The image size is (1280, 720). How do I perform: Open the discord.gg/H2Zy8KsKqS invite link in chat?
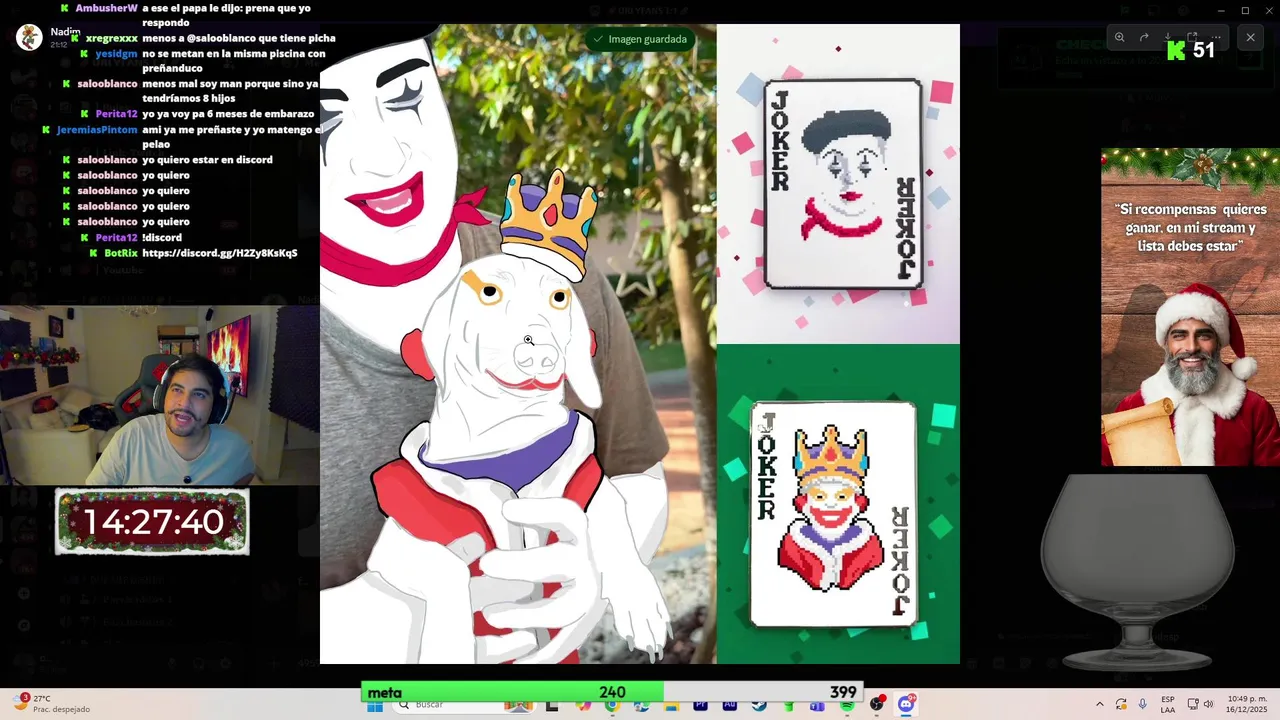click(x=220, y=253)
